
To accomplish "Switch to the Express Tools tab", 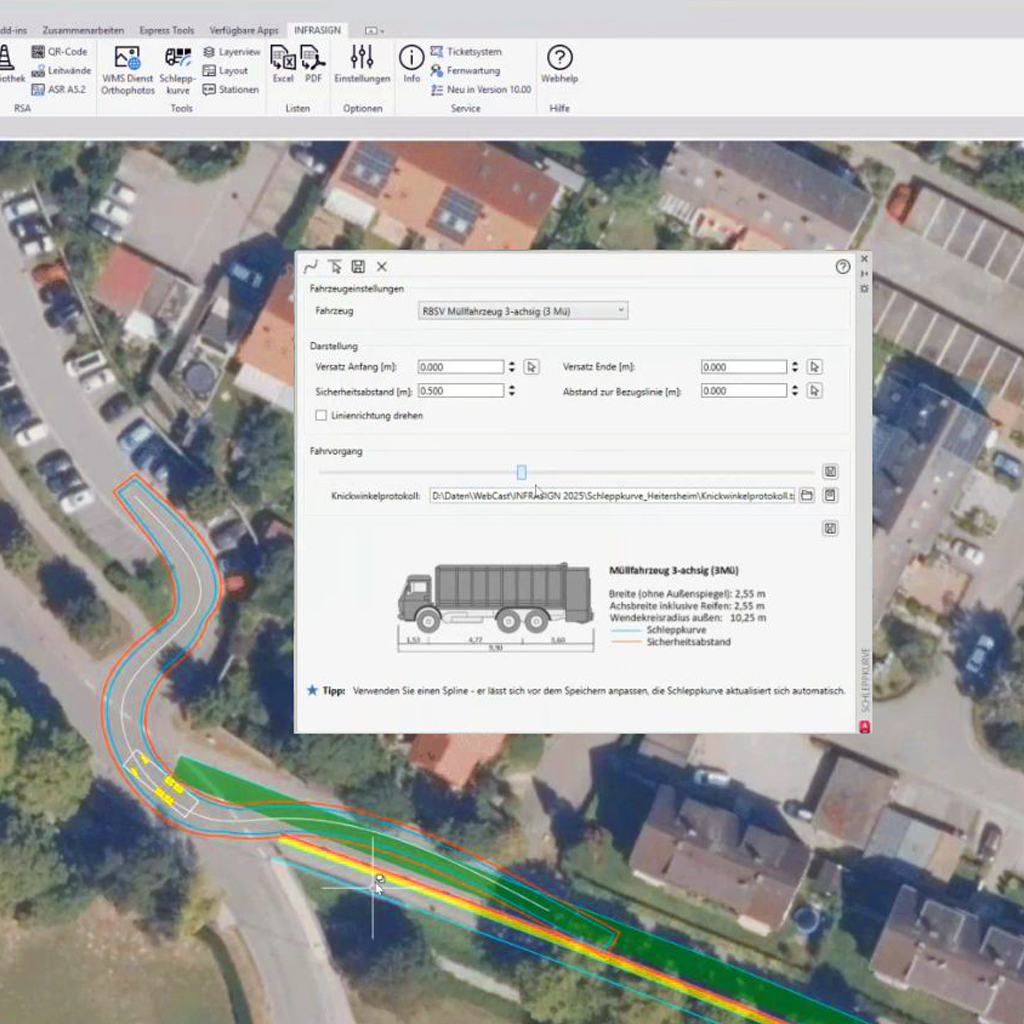I will [x=167, y=30].
